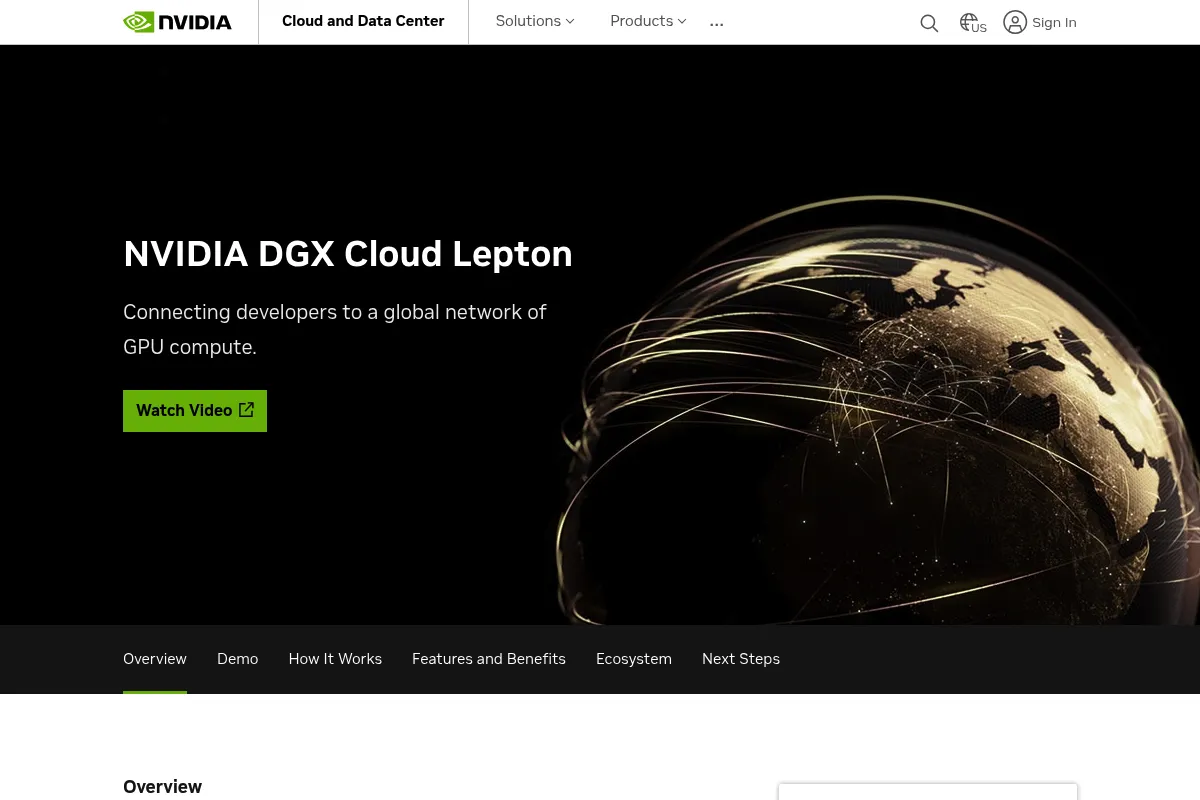Click the NVIDIA logo

[x=177, y=22]
